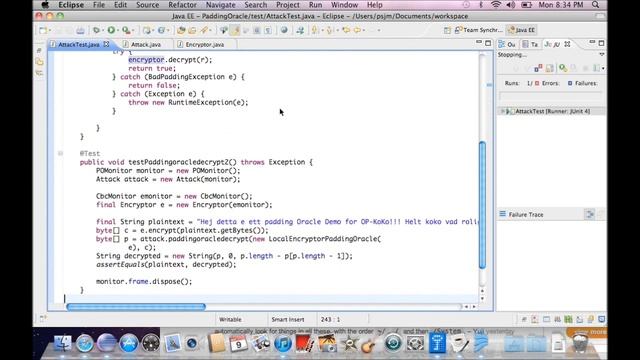Open the File menu
This screenshot has height=360, width=640.
(x=99, y=5)
